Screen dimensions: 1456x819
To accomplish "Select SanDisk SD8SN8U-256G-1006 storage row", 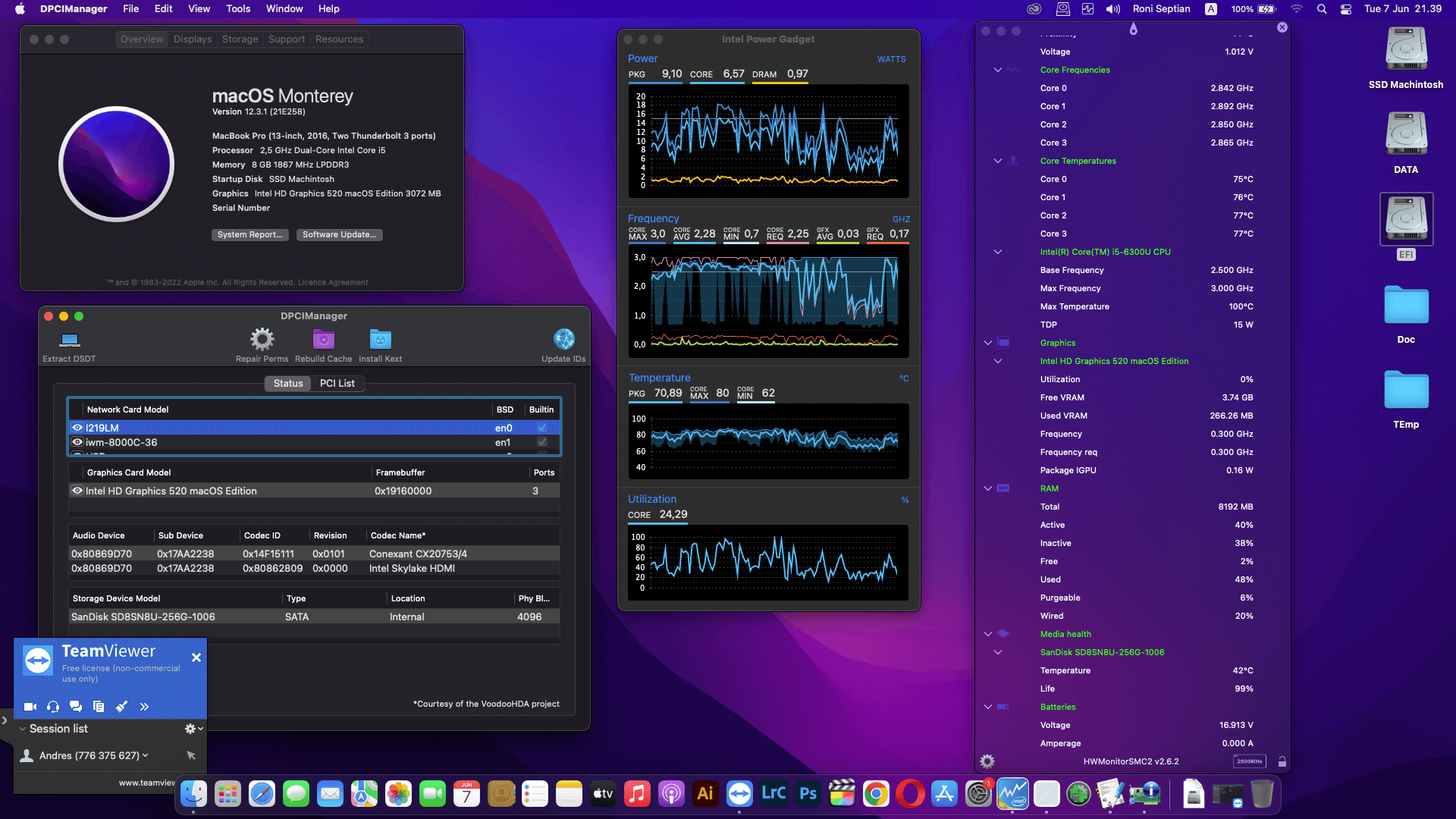I will tap(314, 617).
